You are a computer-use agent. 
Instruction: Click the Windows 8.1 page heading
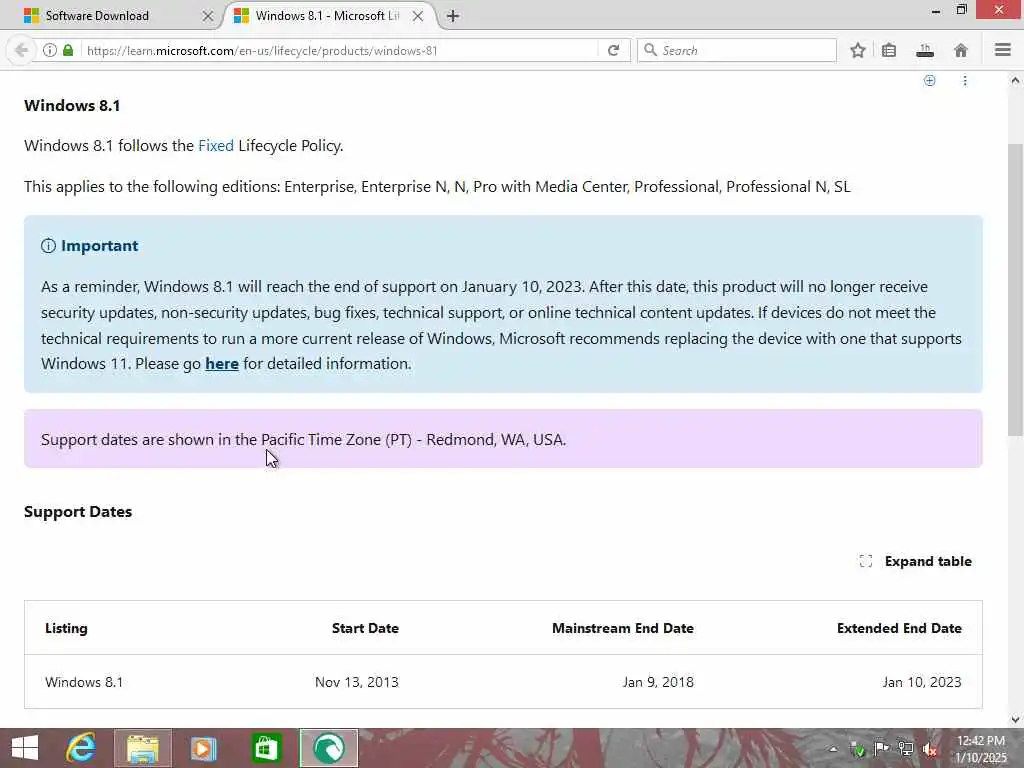tap(72, 106)
